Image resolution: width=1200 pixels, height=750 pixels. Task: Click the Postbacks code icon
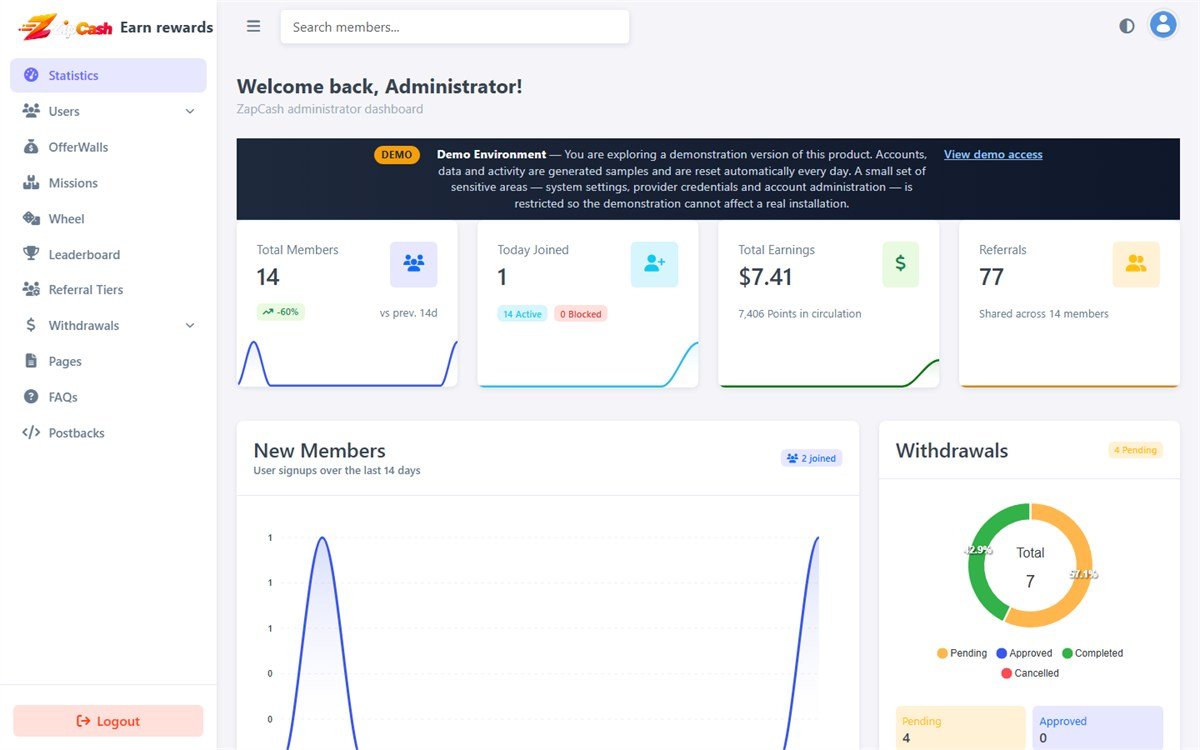(x=31, y=433)
